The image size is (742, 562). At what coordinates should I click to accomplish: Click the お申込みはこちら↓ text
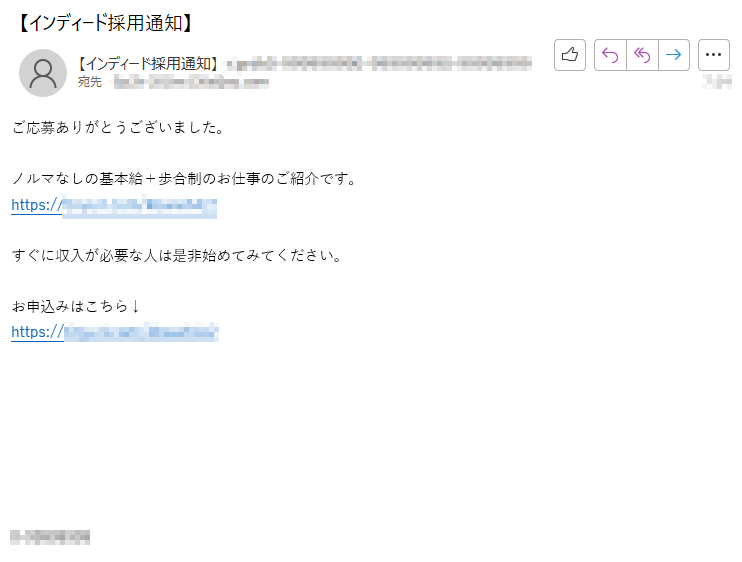(x=76, y=307)
